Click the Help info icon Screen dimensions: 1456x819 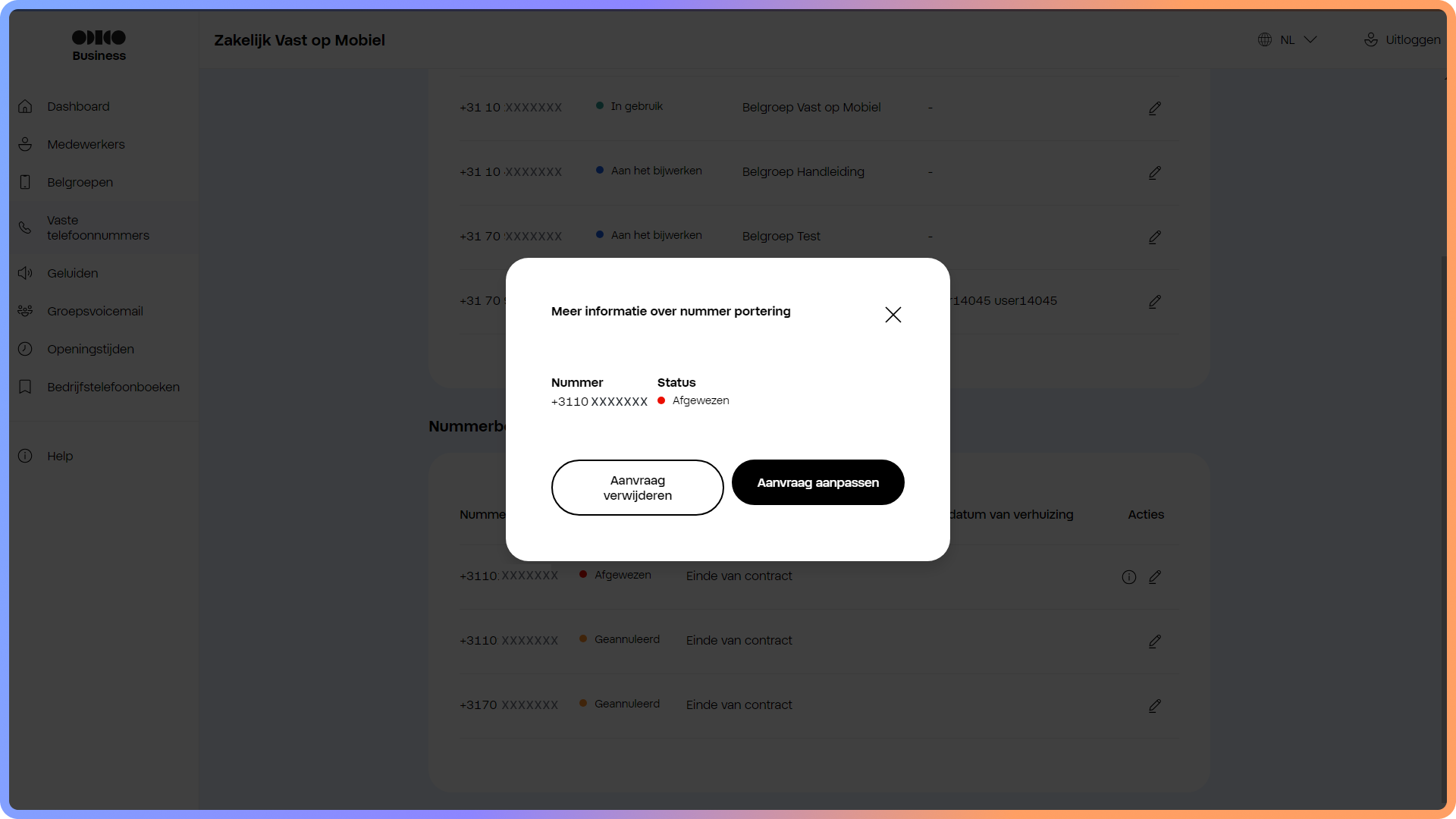click(x=25, y=456)
